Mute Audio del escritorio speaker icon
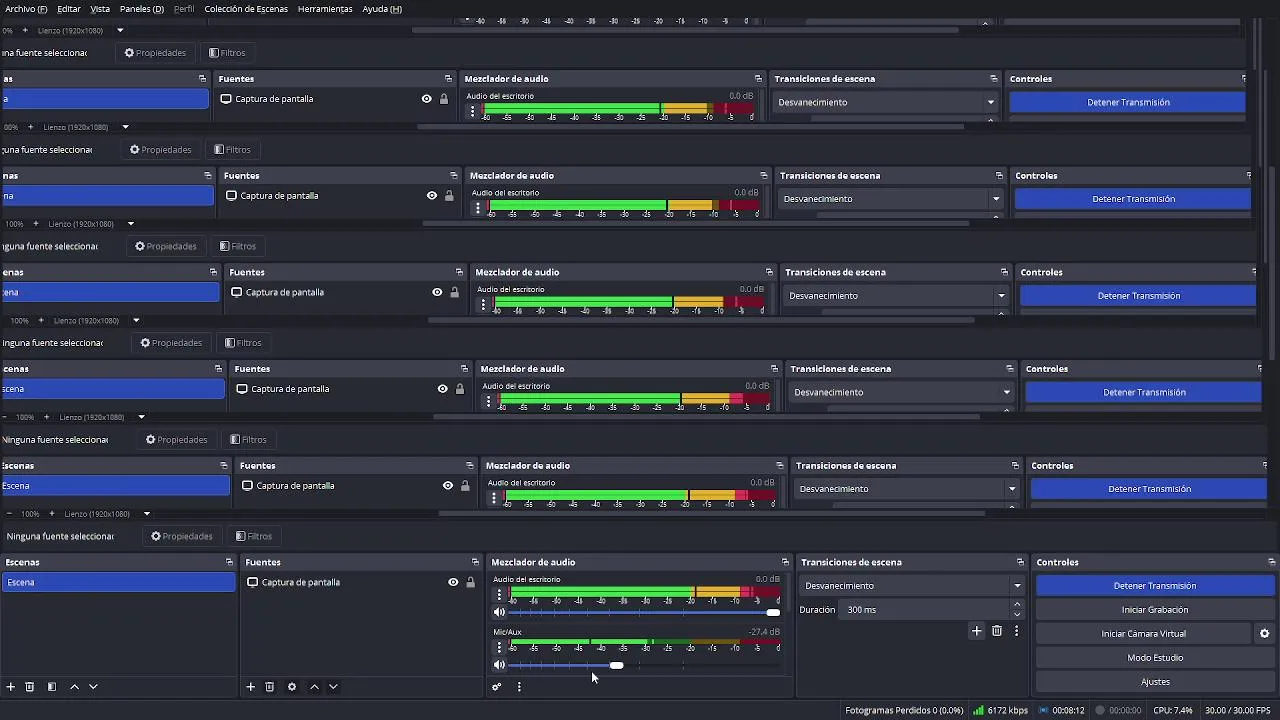The height and width of the screenshot is (720, 1280). (499, 612)
